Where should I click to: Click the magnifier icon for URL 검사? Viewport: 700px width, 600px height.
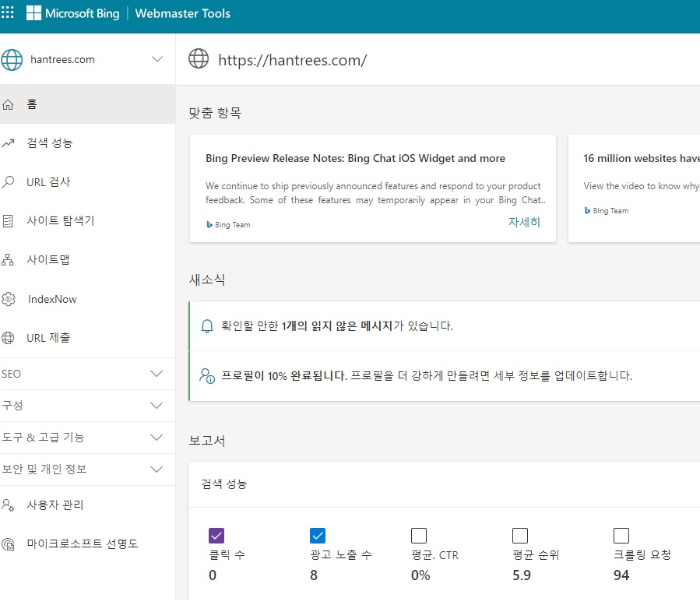(8, 182)
